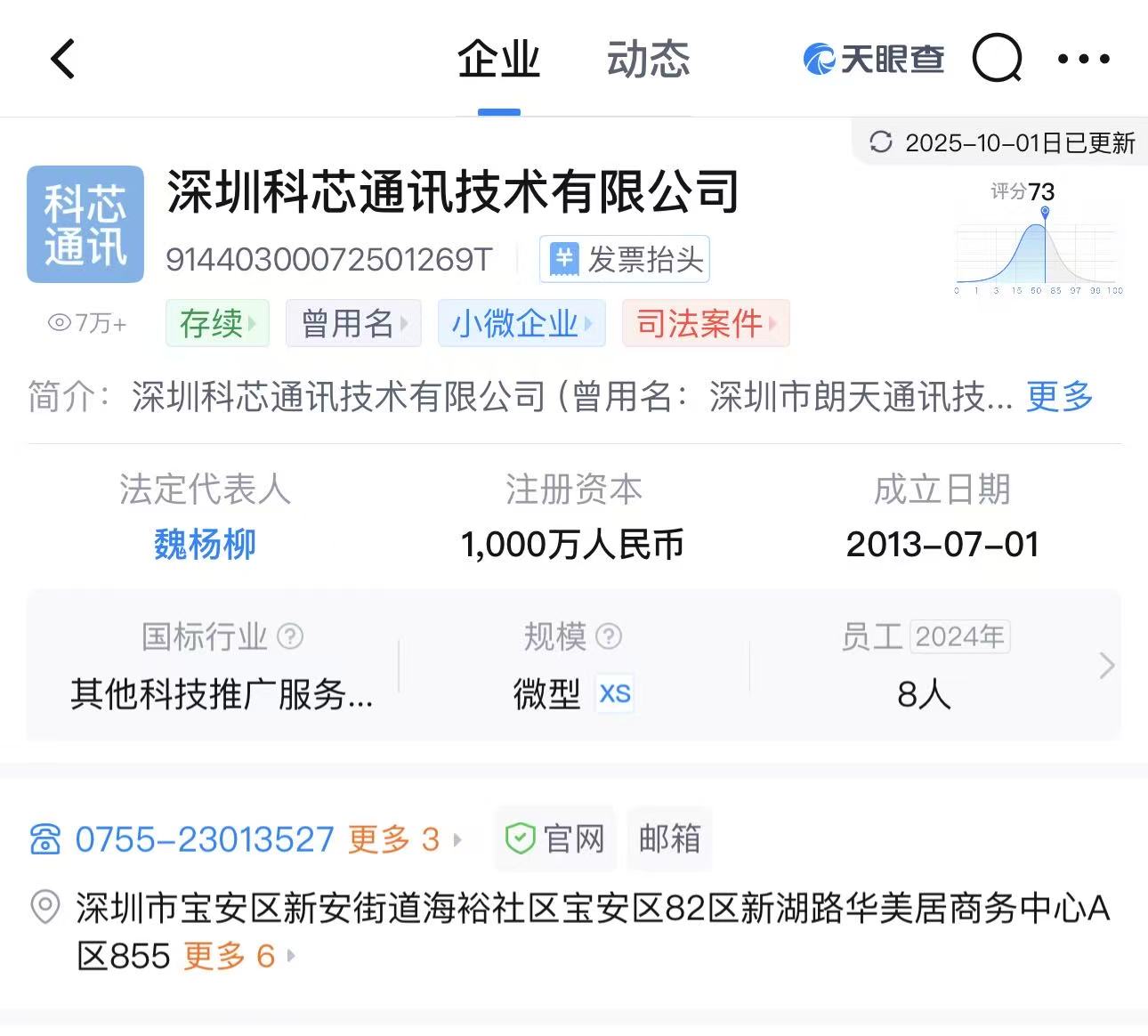This screenshot has height=1036, width=1148.
Task: Switch to the 动态 tab
Action: pyautogui.click(x=648, y=60)
